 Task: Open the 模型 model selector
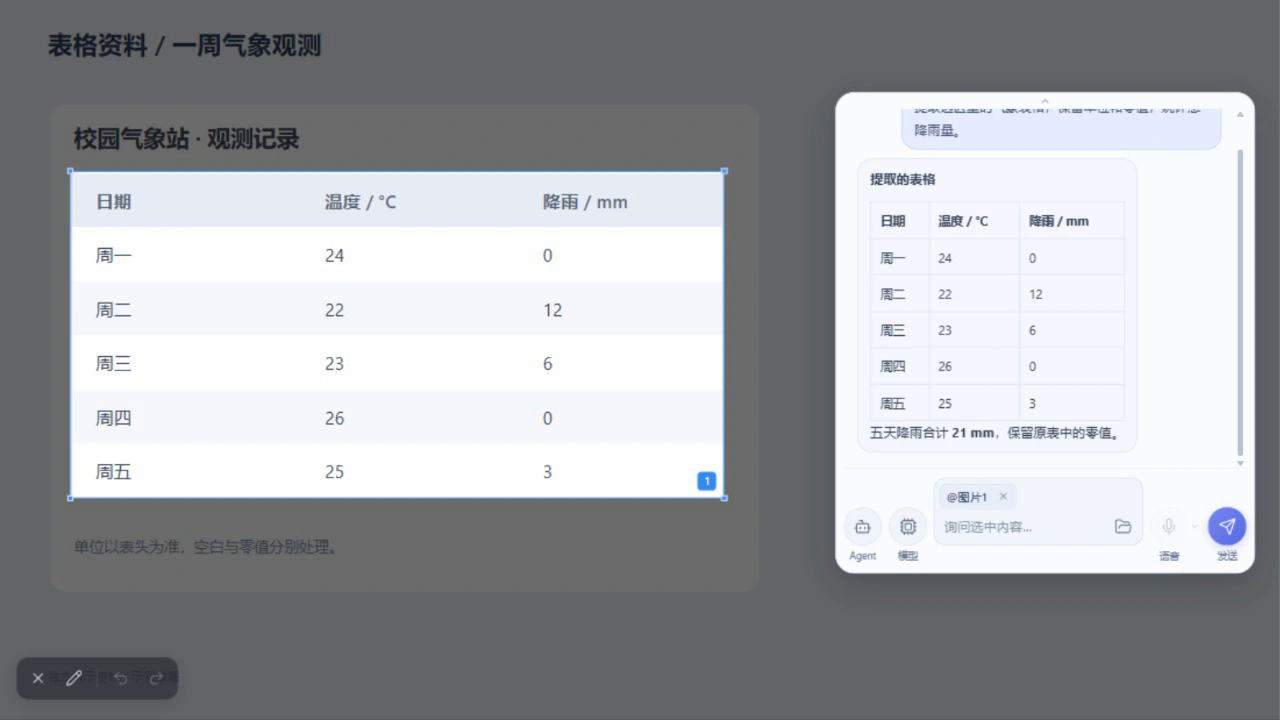point(908,527)
